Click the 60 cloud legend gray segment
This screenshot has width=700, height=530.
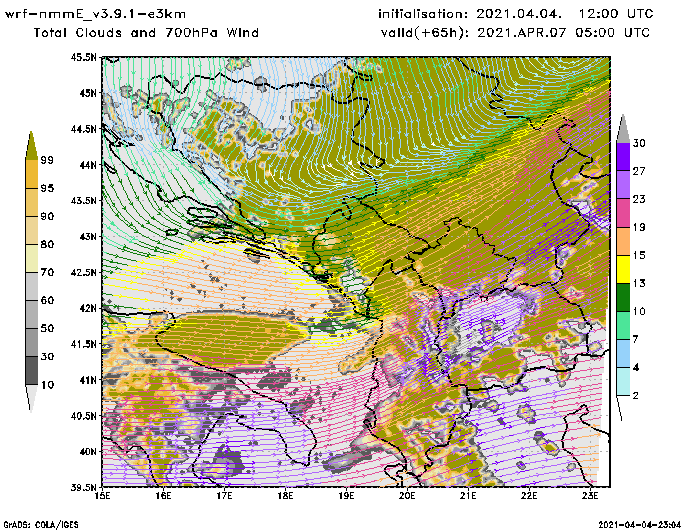click(x=31, y=314)
